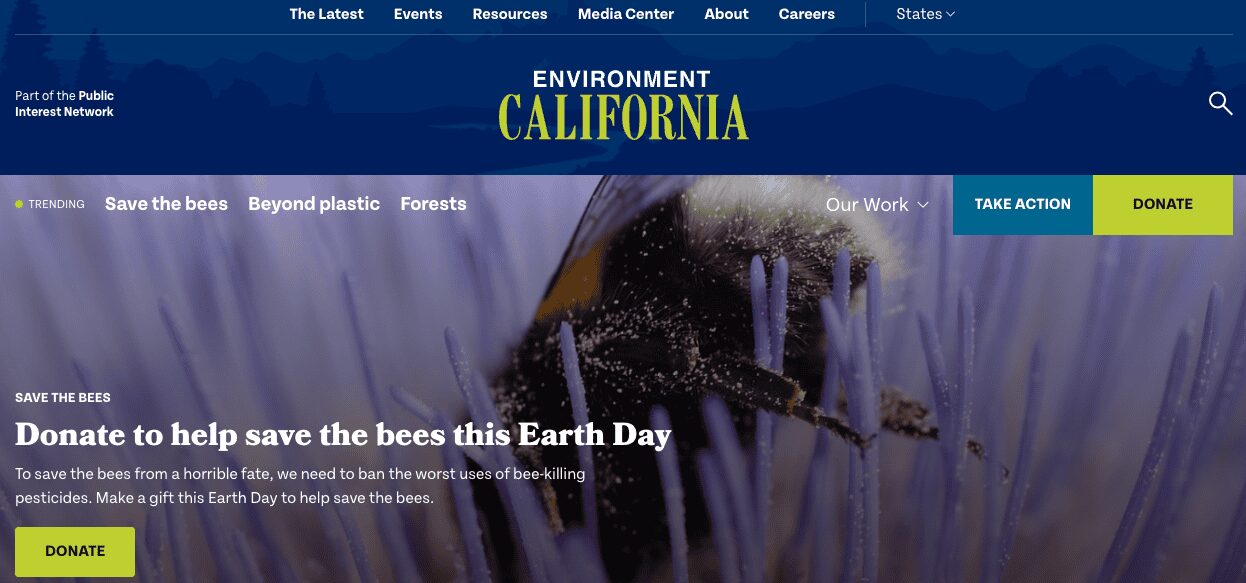Open the Forests trending link

point(433,204)
